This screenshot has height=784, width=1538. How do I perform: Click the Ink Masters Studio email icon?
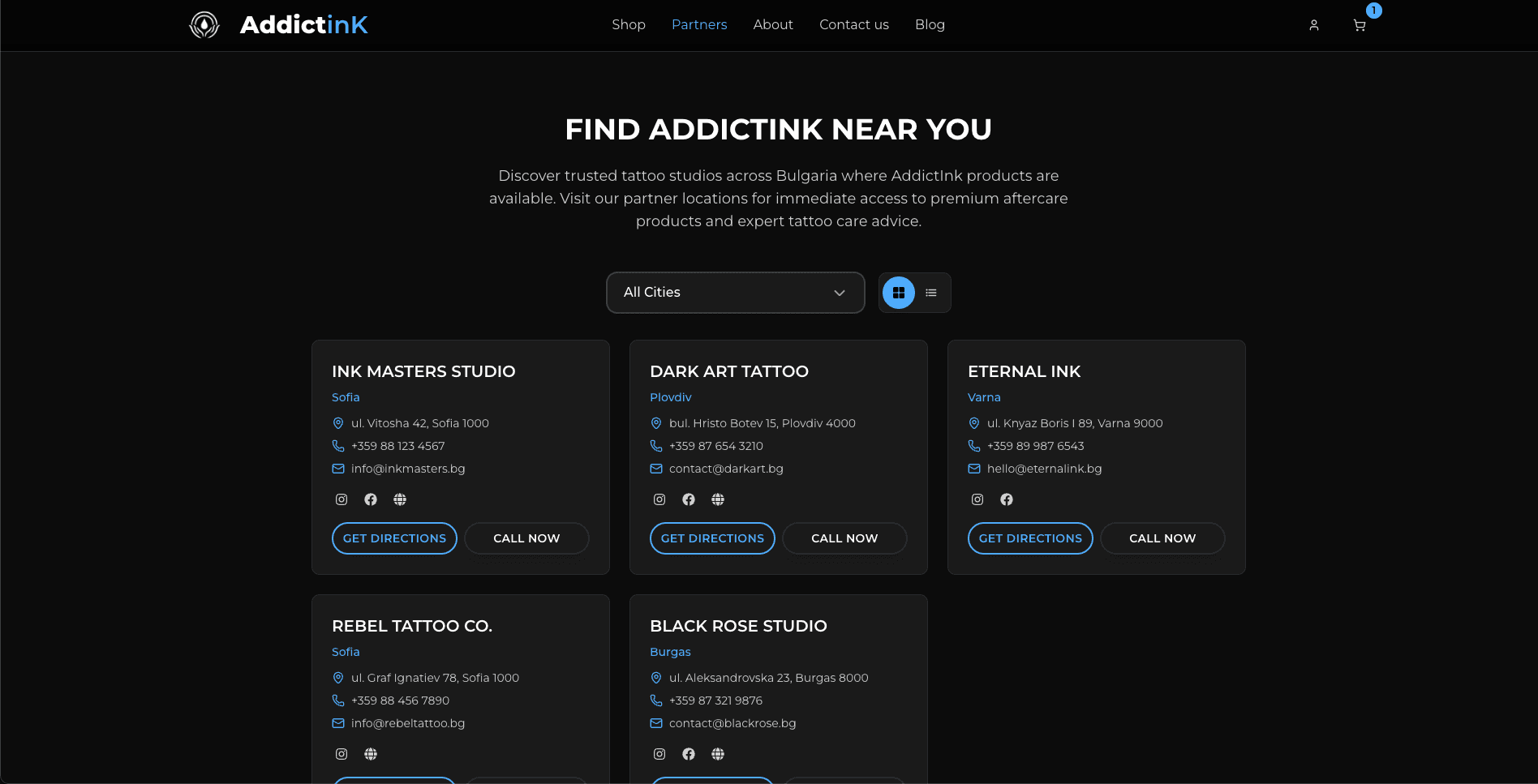point(338,469)
